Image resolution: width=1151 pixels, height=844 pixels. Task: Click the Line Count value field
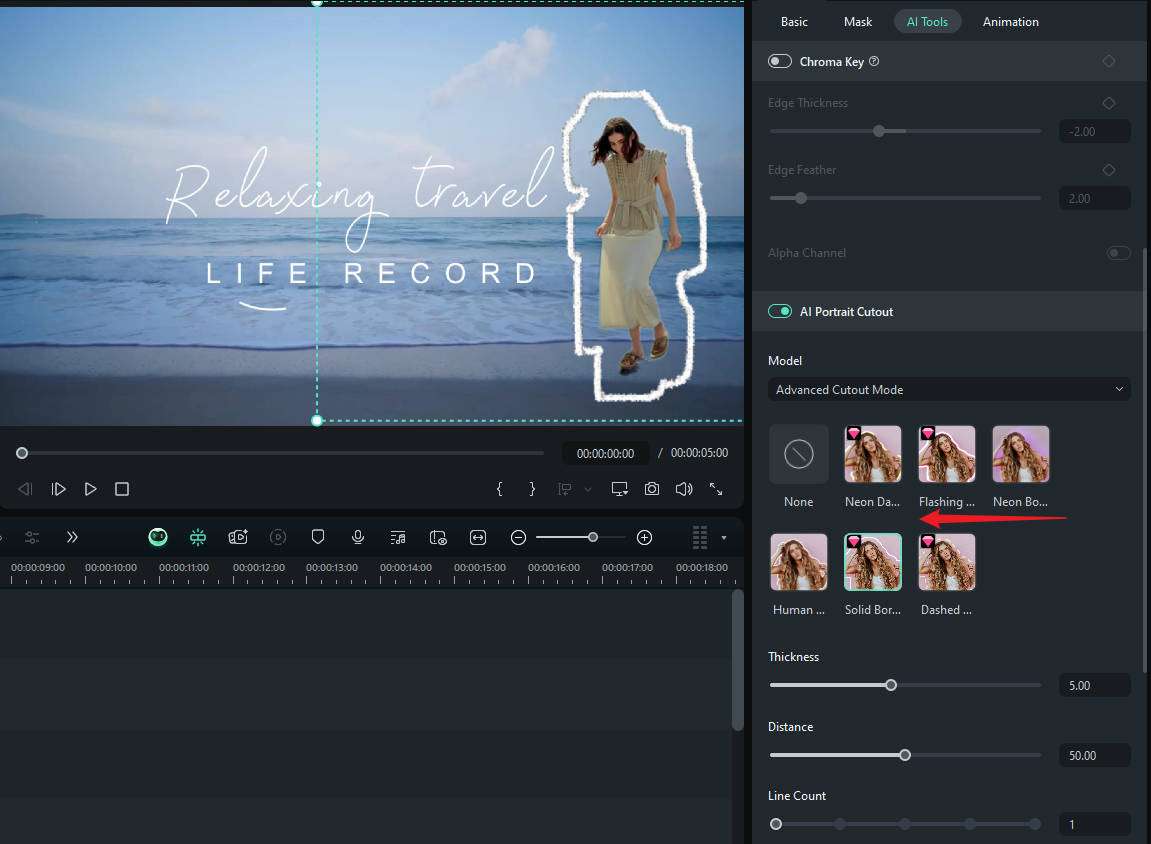(1094, 824)
